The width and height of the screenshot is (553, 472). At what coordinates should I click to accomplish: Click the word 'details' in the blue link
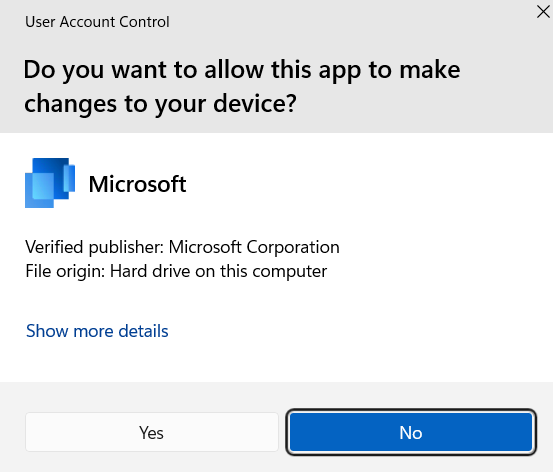tap(143, 331)
